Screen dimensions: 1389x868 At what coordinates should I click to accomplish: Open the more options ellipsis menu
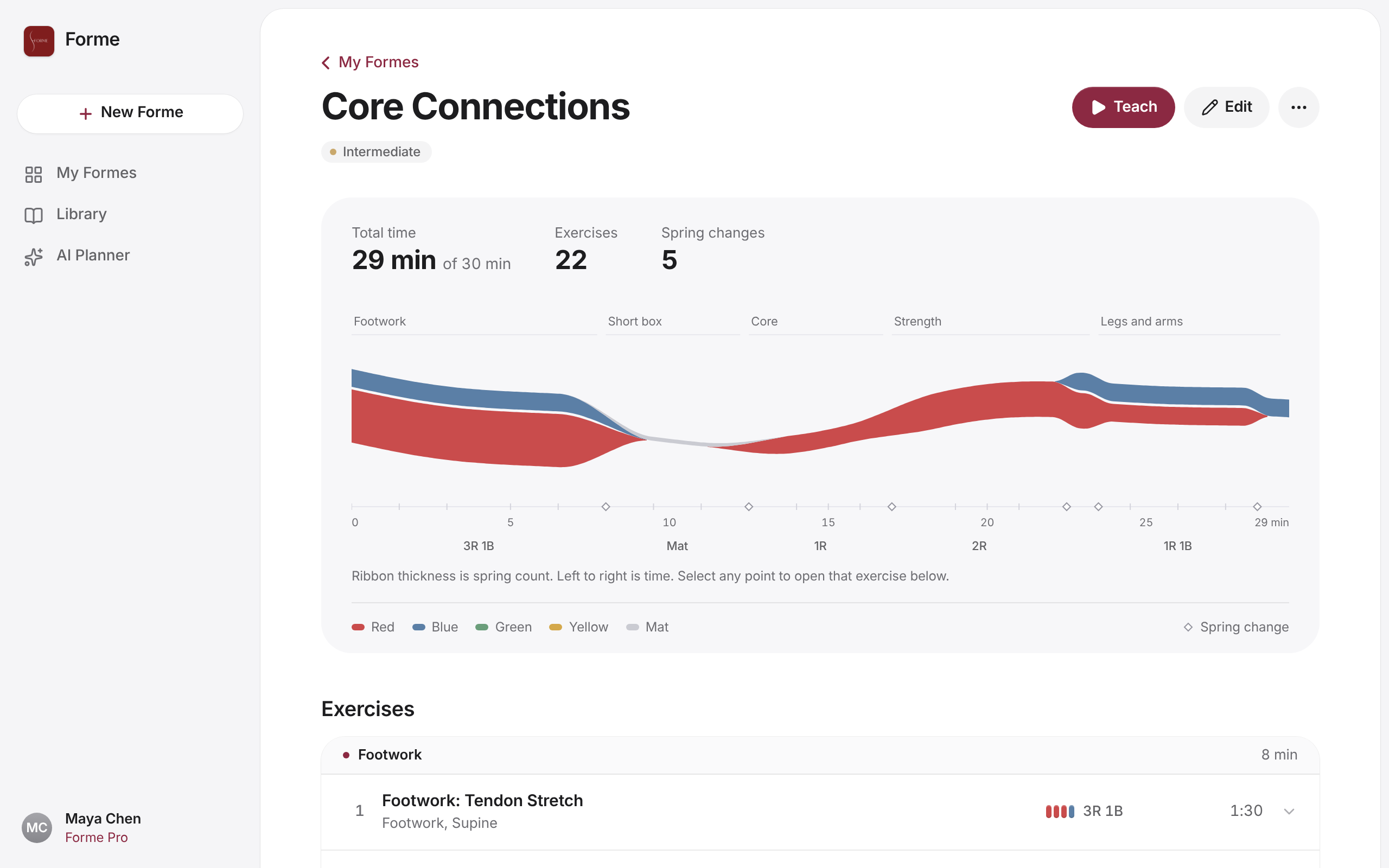coord(1298,107)
